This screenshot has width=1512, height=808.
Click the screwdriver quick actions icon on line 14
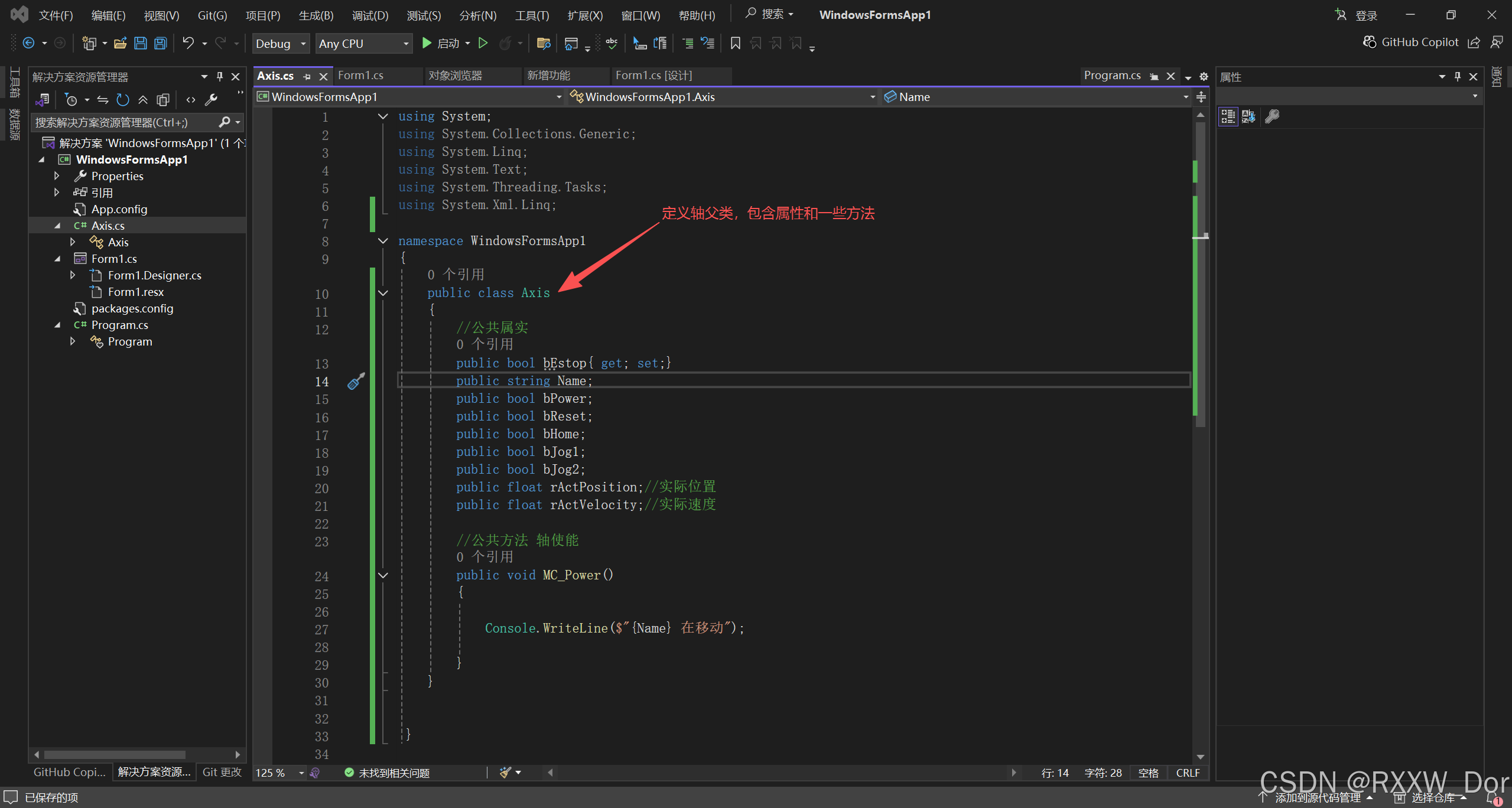(x=356, y=382)
